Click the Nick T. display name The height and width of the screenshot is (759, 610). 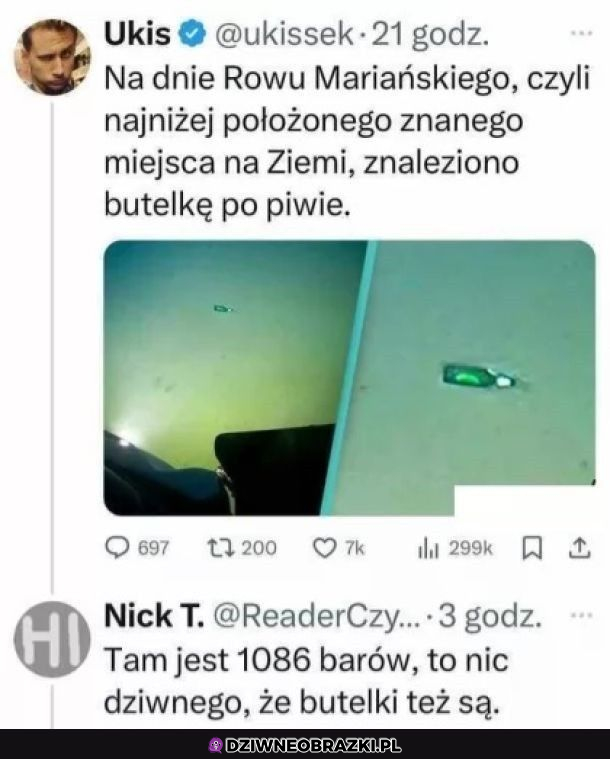154,616
